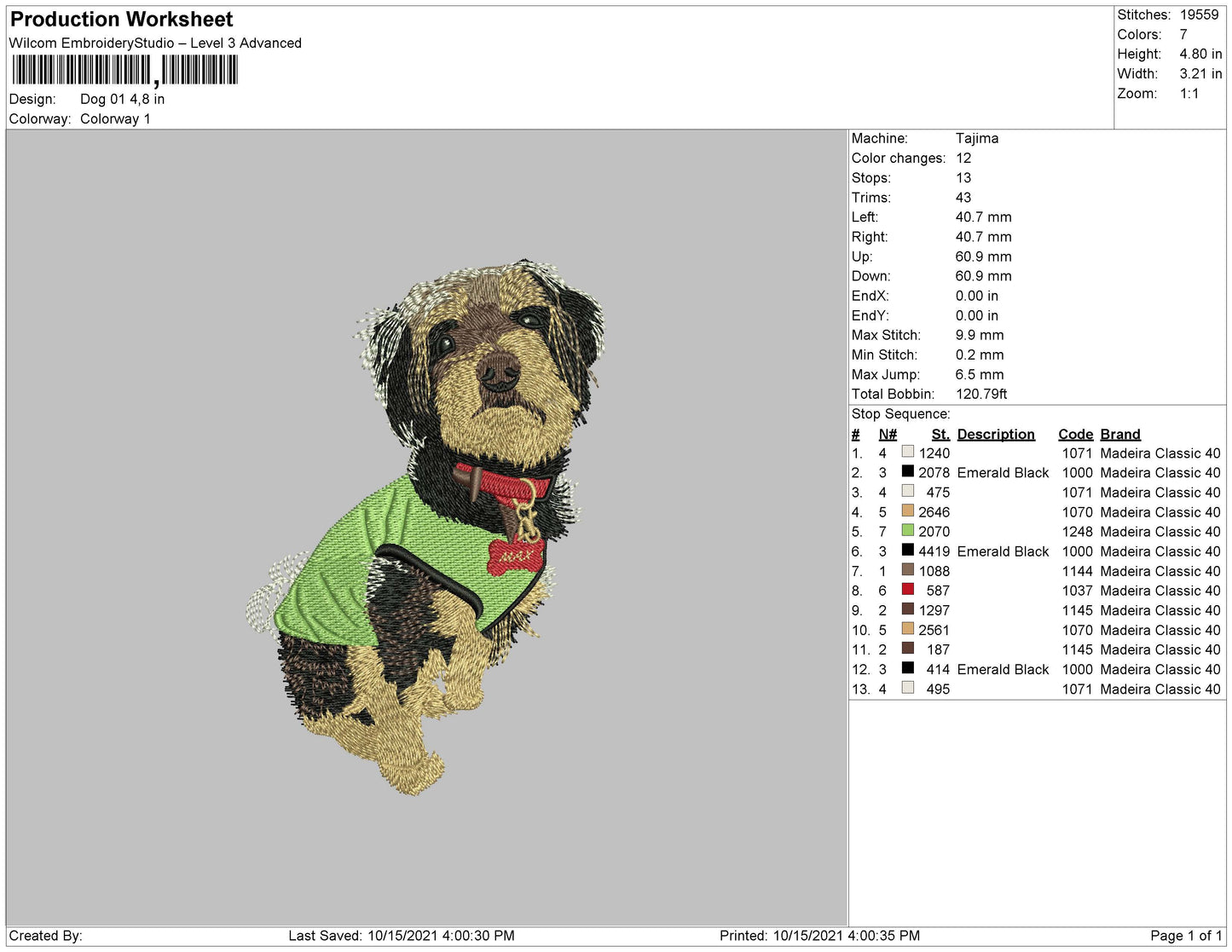Click 'Emerald Black' in stop row 12
Screen dimensions: 1232x952
pyautogui.click(x=1003, y=669)
